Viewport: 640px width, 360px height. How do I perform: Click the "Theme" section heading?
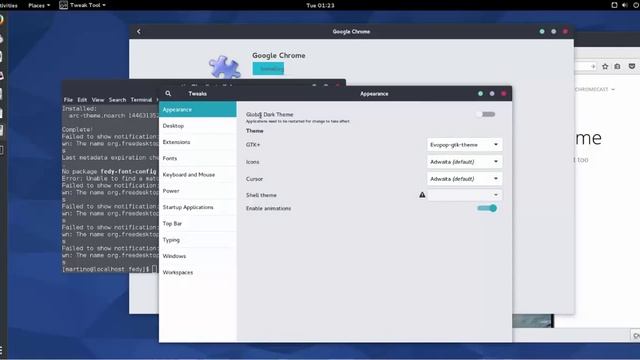pyautogui.click(x=255, y=131)
